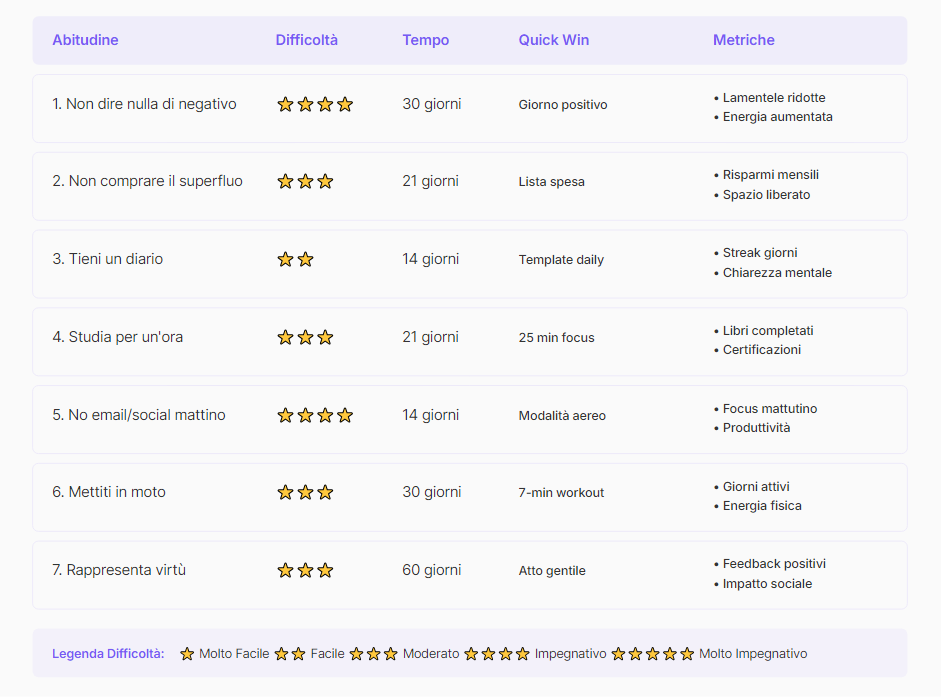Click the '60 giorni' duration for 'Rappresenta virtù'
Viewport: 941px width, 698px height.
pyautogui.click(x=431, y=570)
